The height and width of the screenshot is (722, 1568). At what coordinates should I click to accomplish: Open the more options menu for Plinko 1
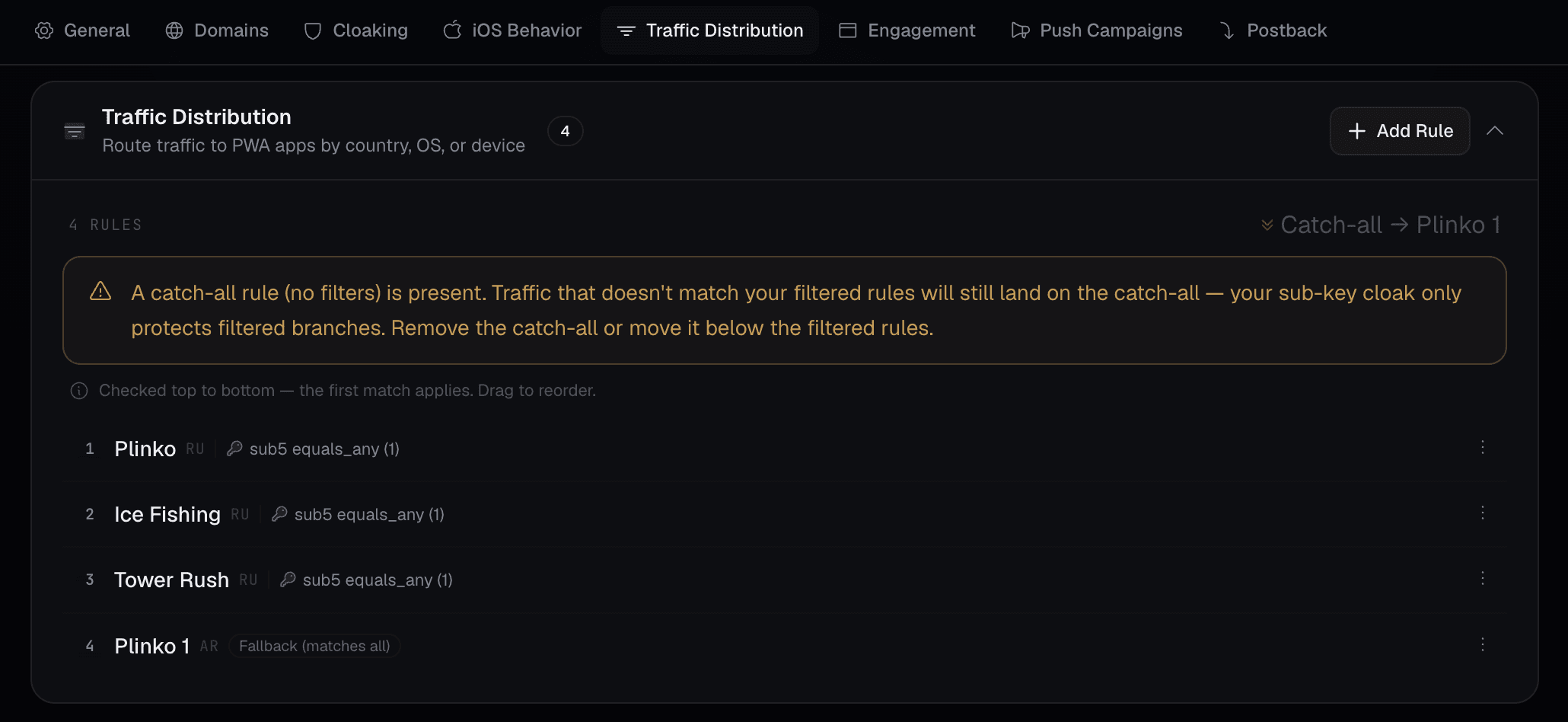click(x=1483, y=645)
